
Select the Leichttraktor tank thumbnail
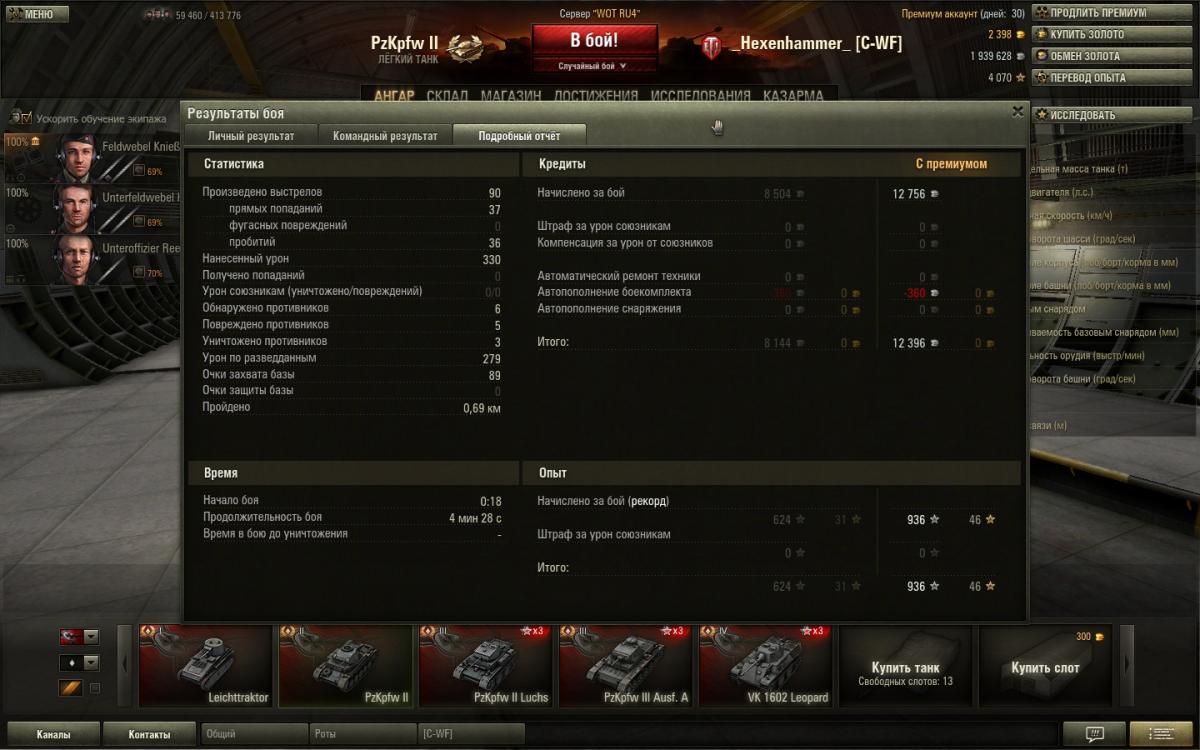pyautogui.click(x=205, y=666)
